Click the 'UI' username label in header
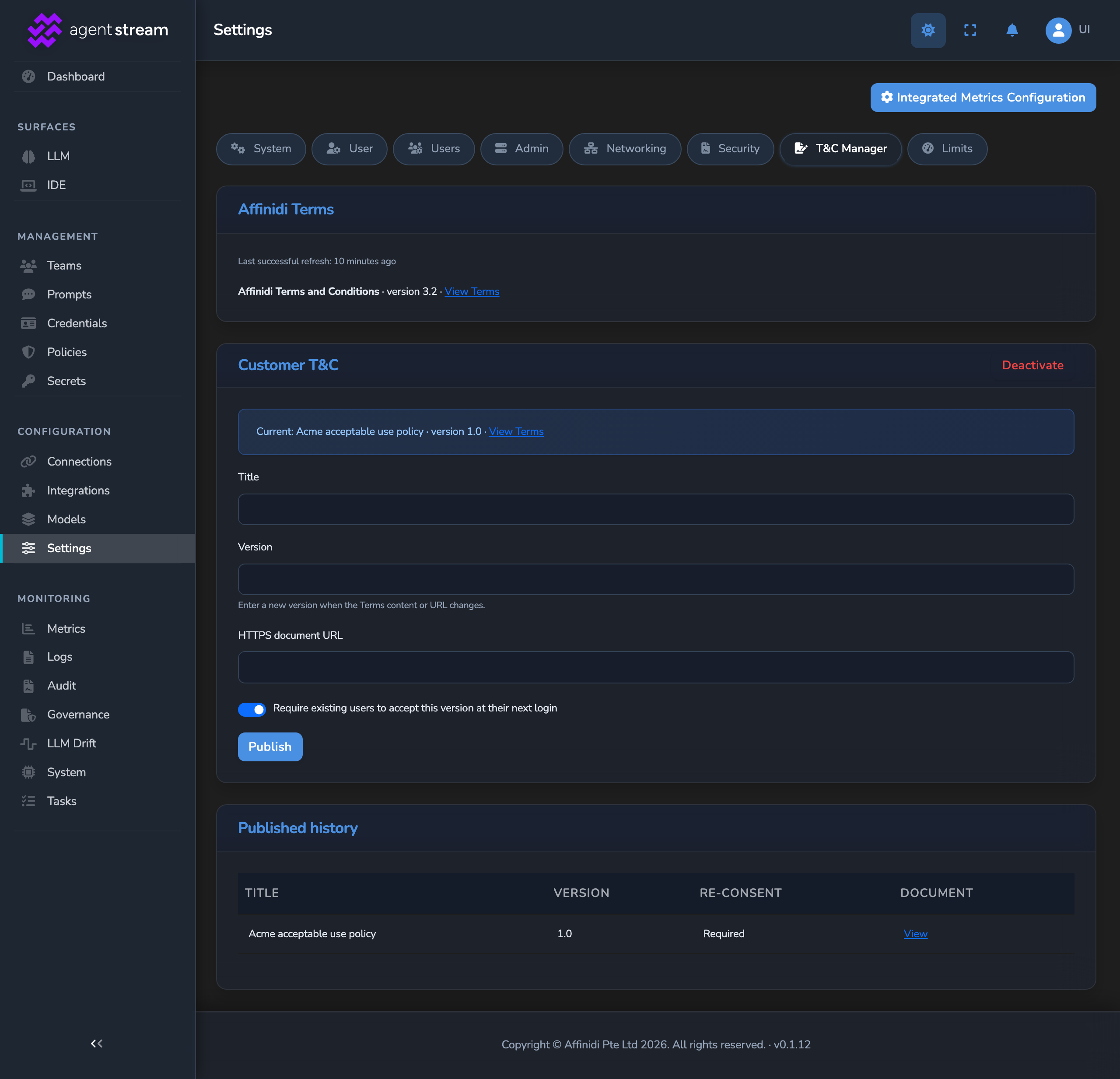Screen dimensions: 1120x1079 pos(1084,30)
